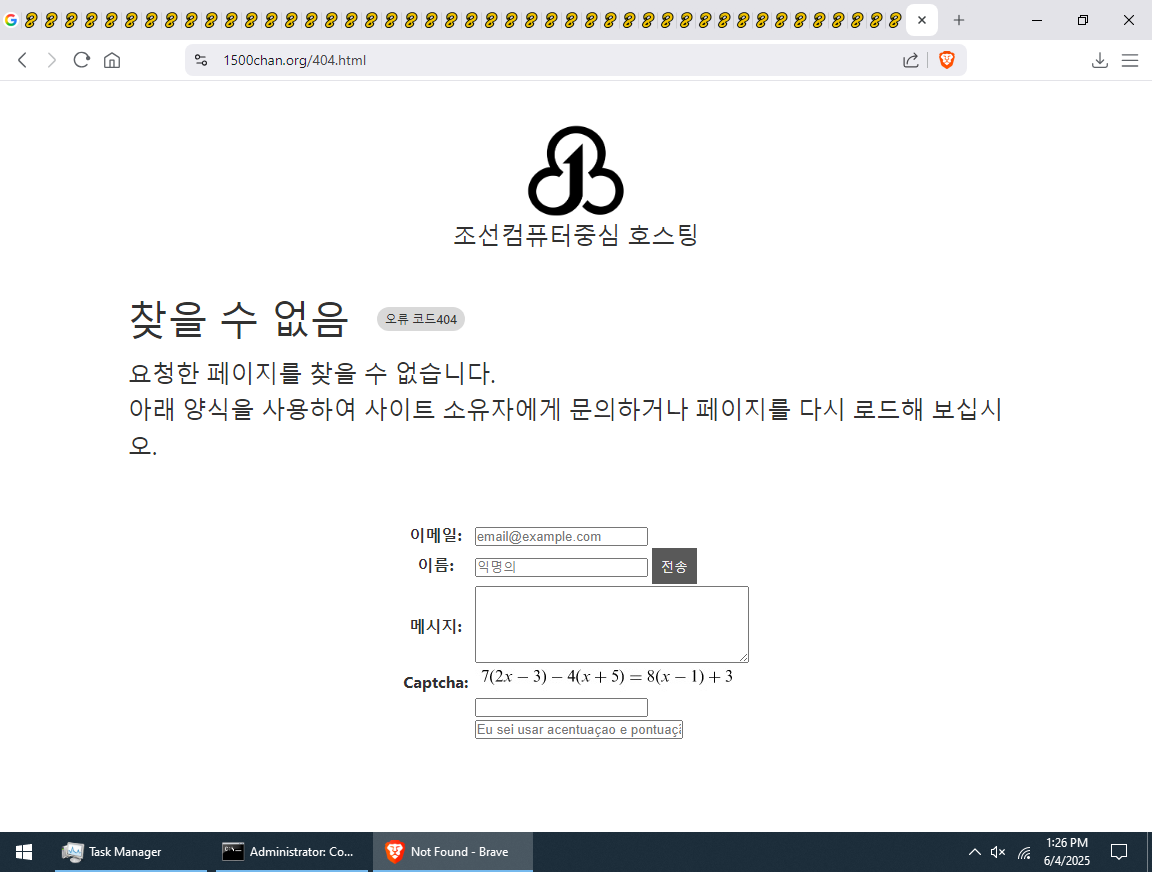The height and width of the screenshot is (872, 1152).
Task: Restore down the Brave window
Action: click(1083, 20)
